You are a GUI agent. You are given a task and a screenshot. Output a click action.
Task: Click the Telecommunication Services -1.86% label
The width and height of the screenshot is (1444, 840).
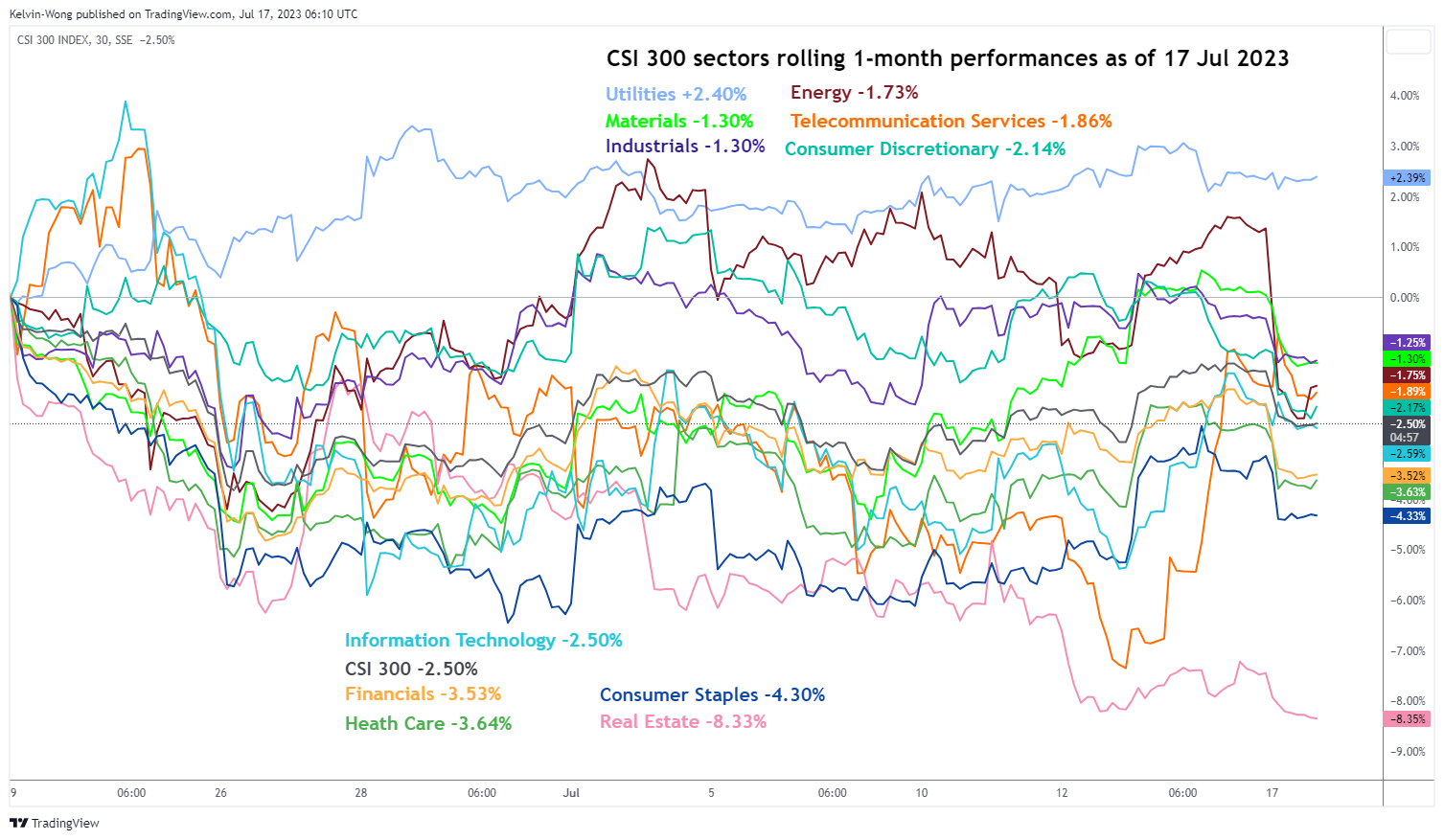coord(951,121)
